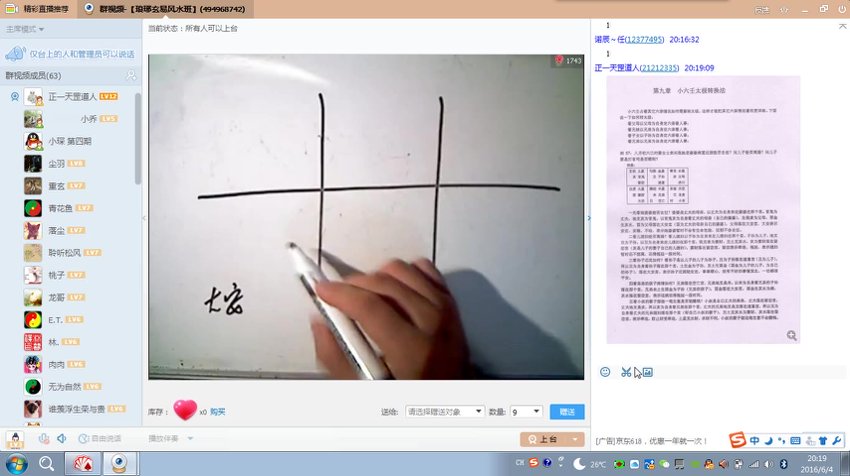Open the user ID link 12377495
The image size is (850, 476).
(x=644, y=40)
